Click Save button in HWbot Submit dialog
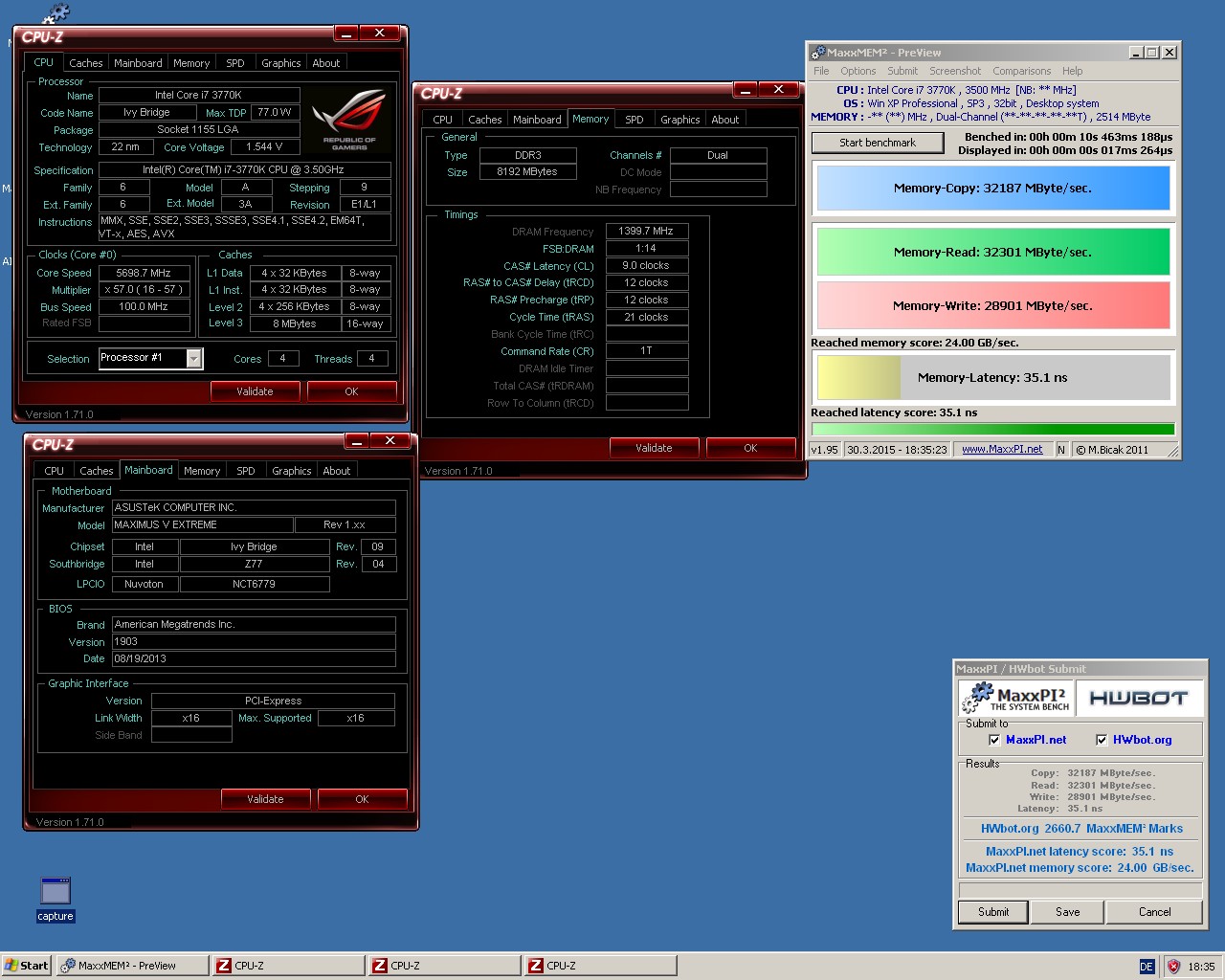Screen dimensions: 1225x980 [1068, 912]
